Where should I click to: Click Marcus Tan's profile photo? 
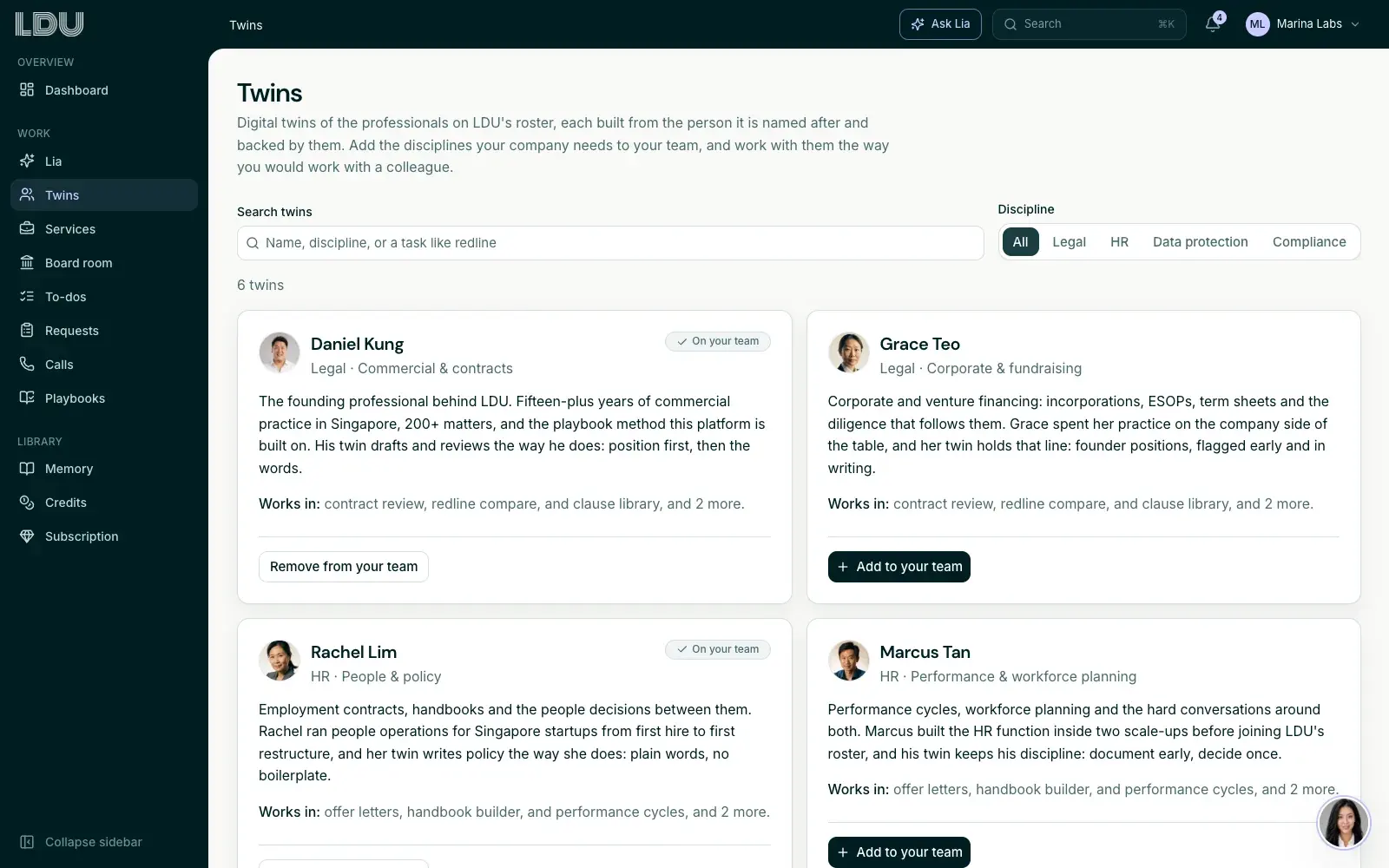click(849, 661)
